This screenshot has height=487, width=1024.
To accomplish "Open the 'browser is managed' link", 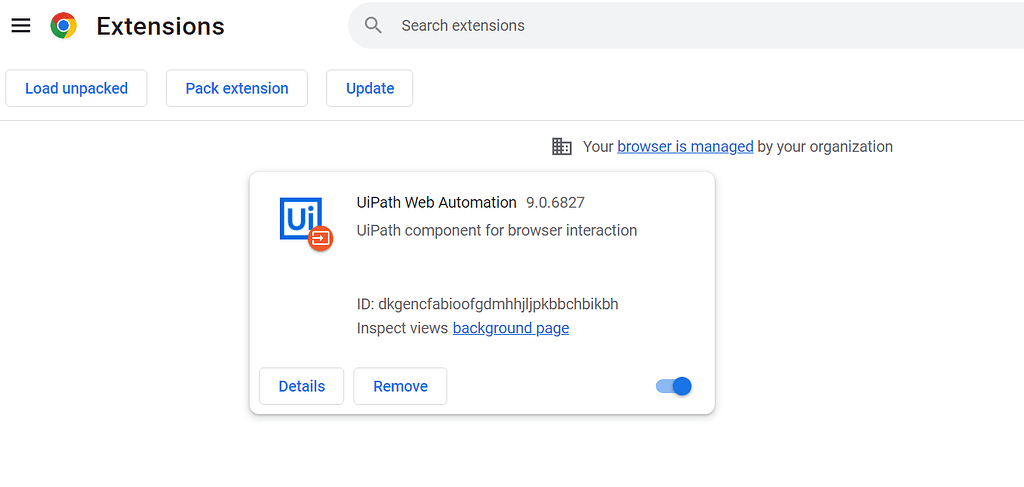I will point(685,146).
